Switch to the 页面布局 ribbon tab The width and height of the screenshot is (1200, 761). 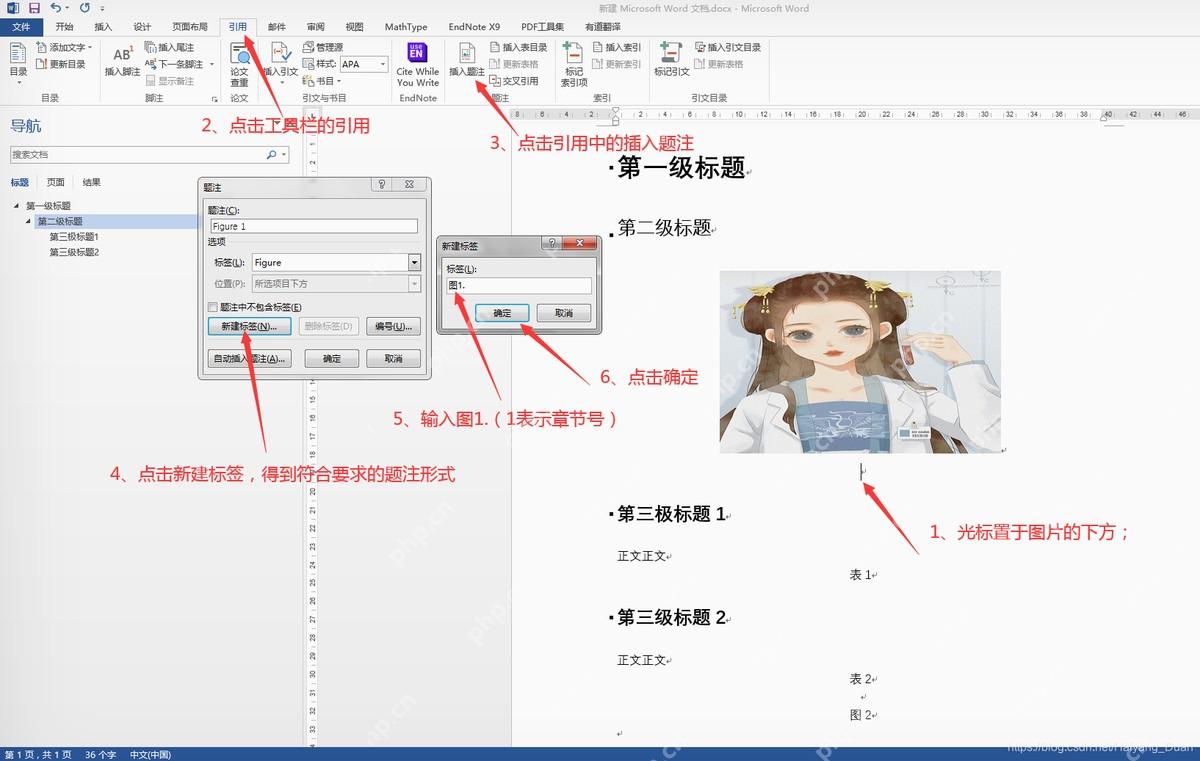(190, 27)
